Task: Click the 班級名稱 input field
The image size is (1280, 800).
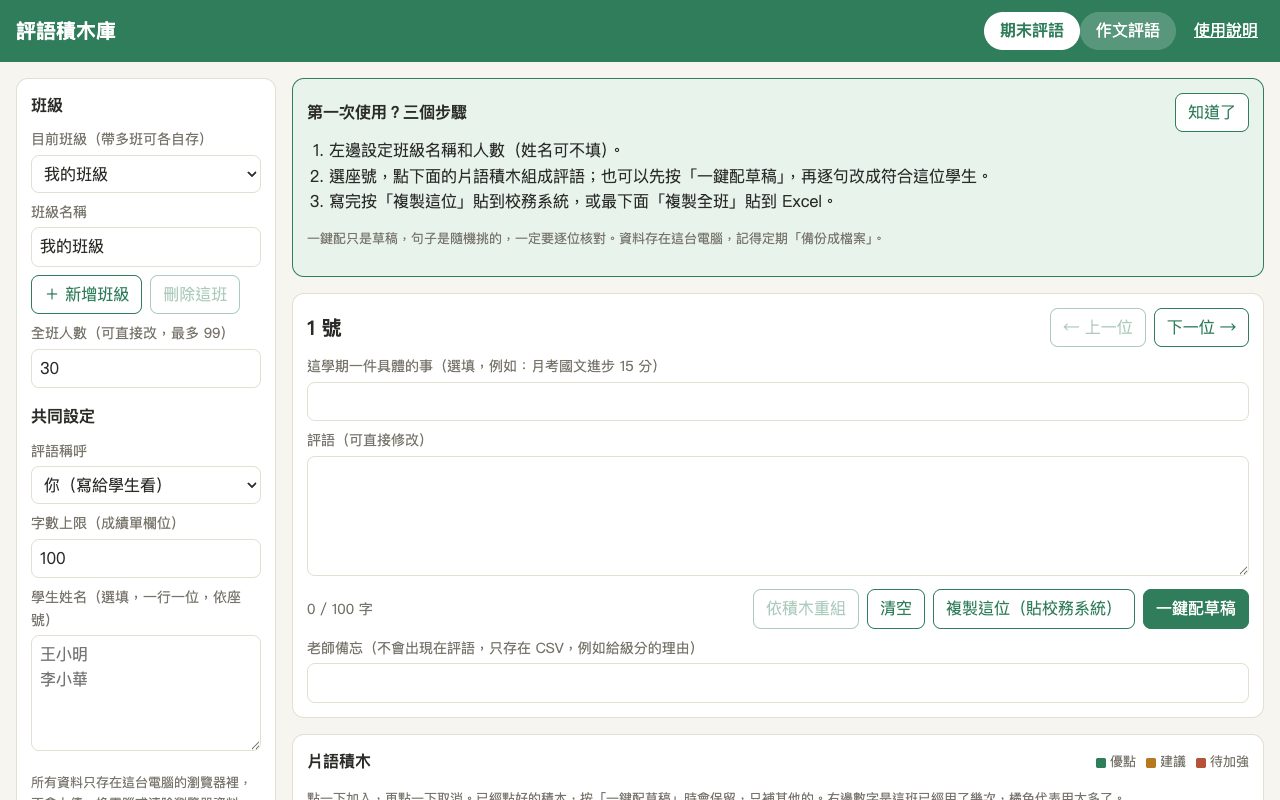Action: click(x=146, y=247)
